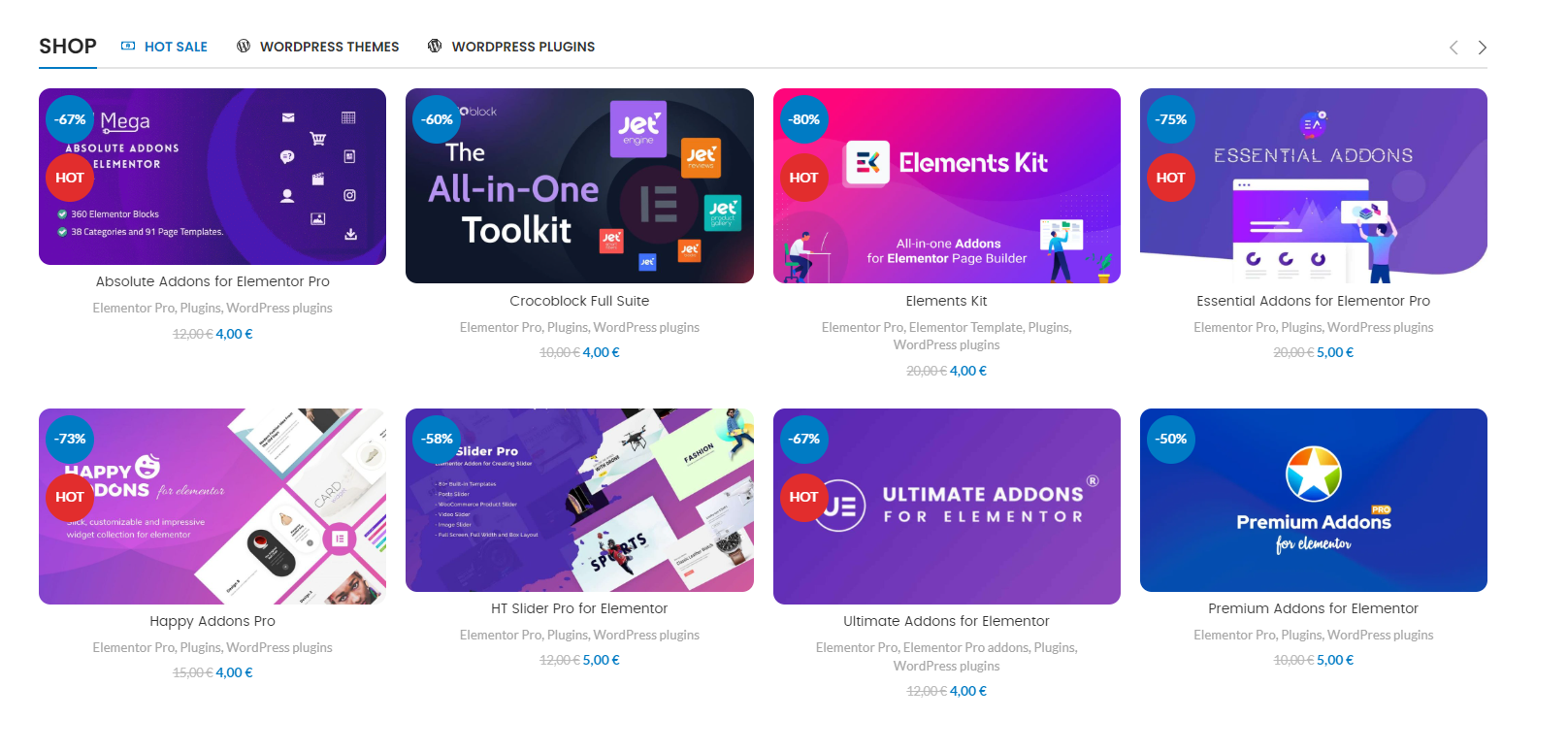Open Ultimate Addons for Elementor thumbnail

[x=946, y=507]
